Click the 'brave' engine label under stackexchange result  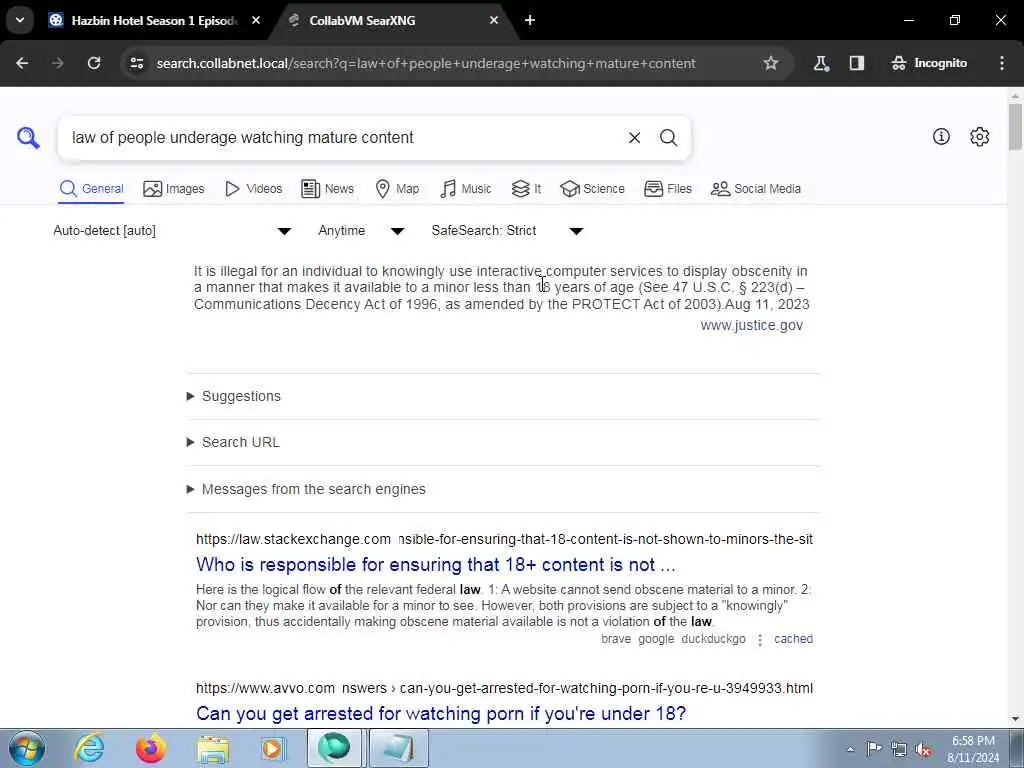[616, 639]
